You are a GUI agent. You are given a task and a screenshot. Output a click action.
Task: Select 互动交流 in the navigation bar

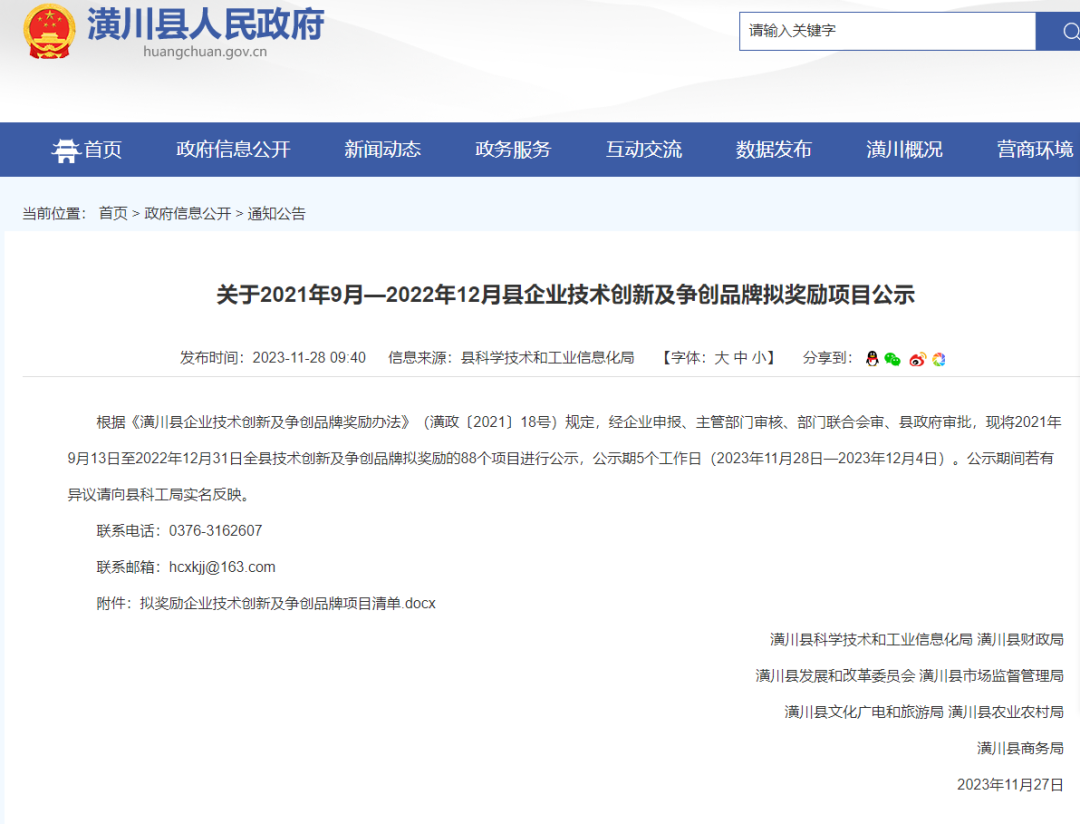pos(644,150)
